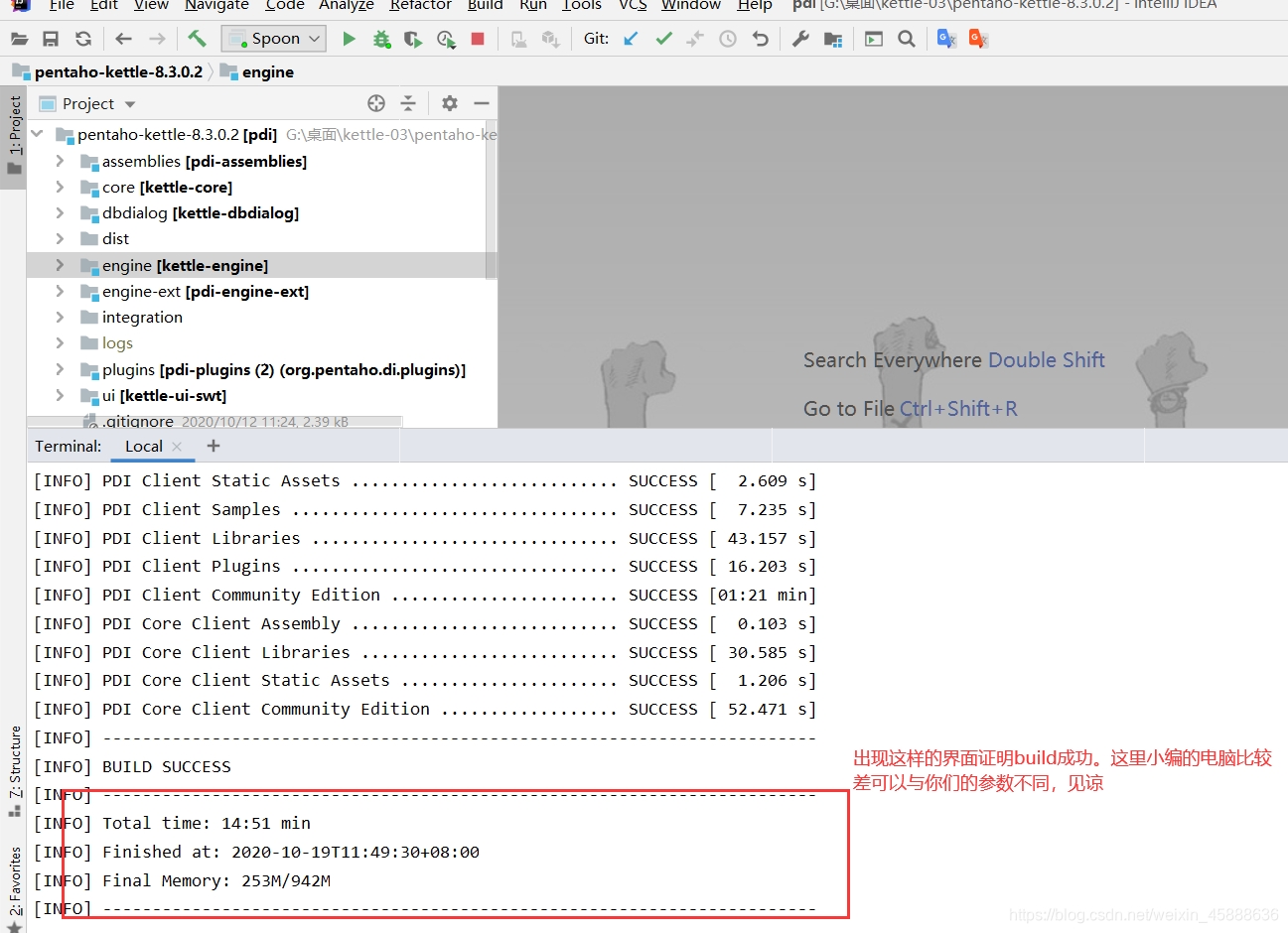
Task: Expand the integration folder
Action: click(60, 317)
